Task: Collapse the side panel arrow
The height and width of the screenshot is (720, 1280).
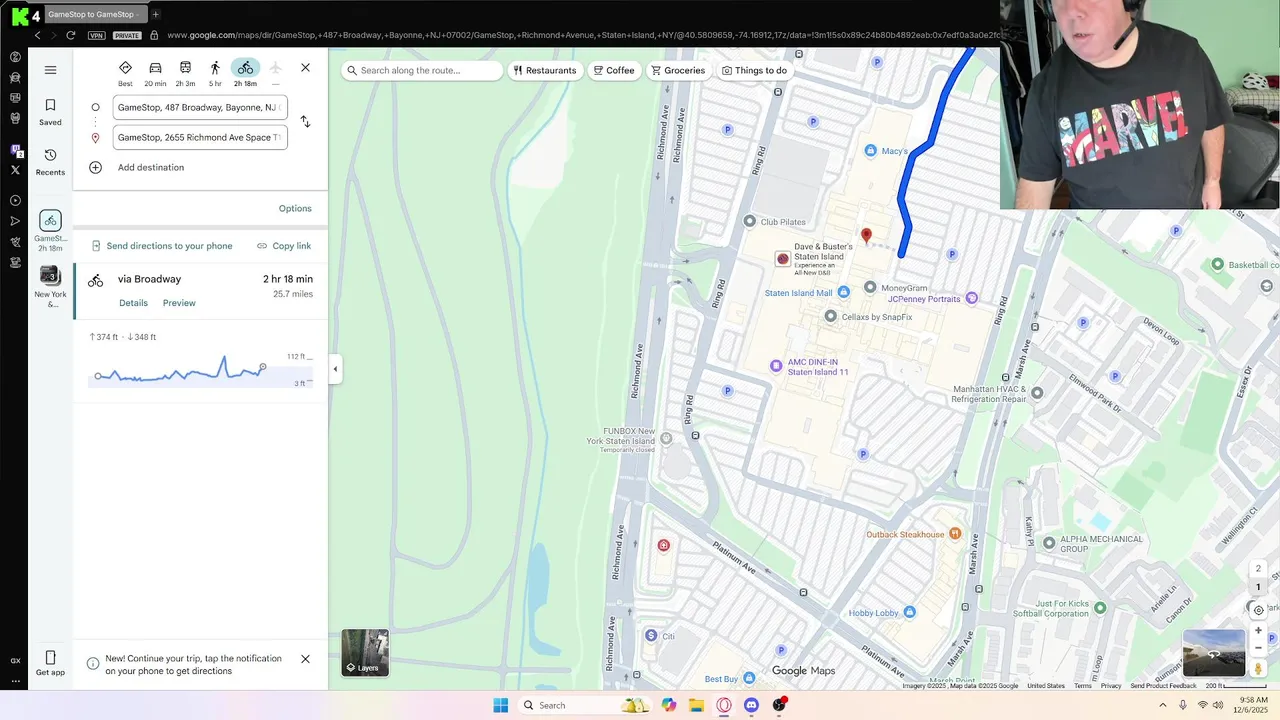Action: (335, 369)
